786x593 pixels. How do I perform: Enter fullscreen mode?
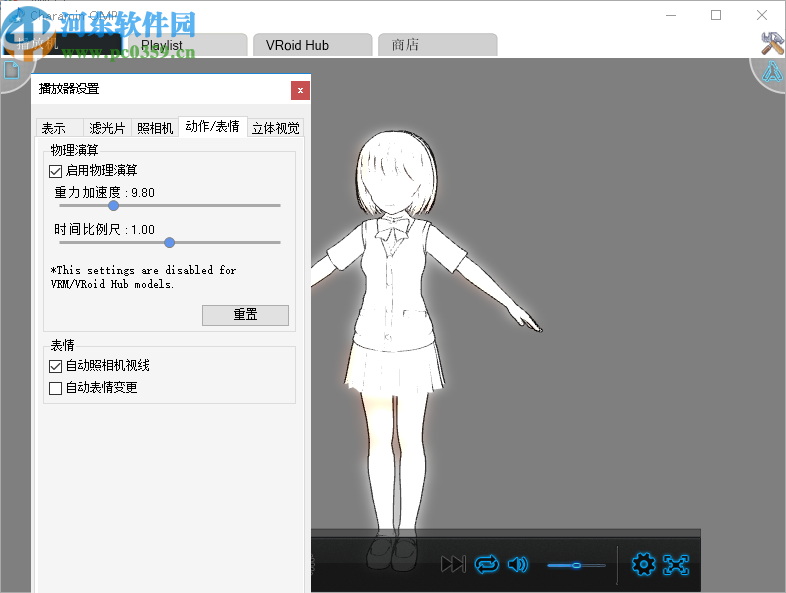pos(676,564)
